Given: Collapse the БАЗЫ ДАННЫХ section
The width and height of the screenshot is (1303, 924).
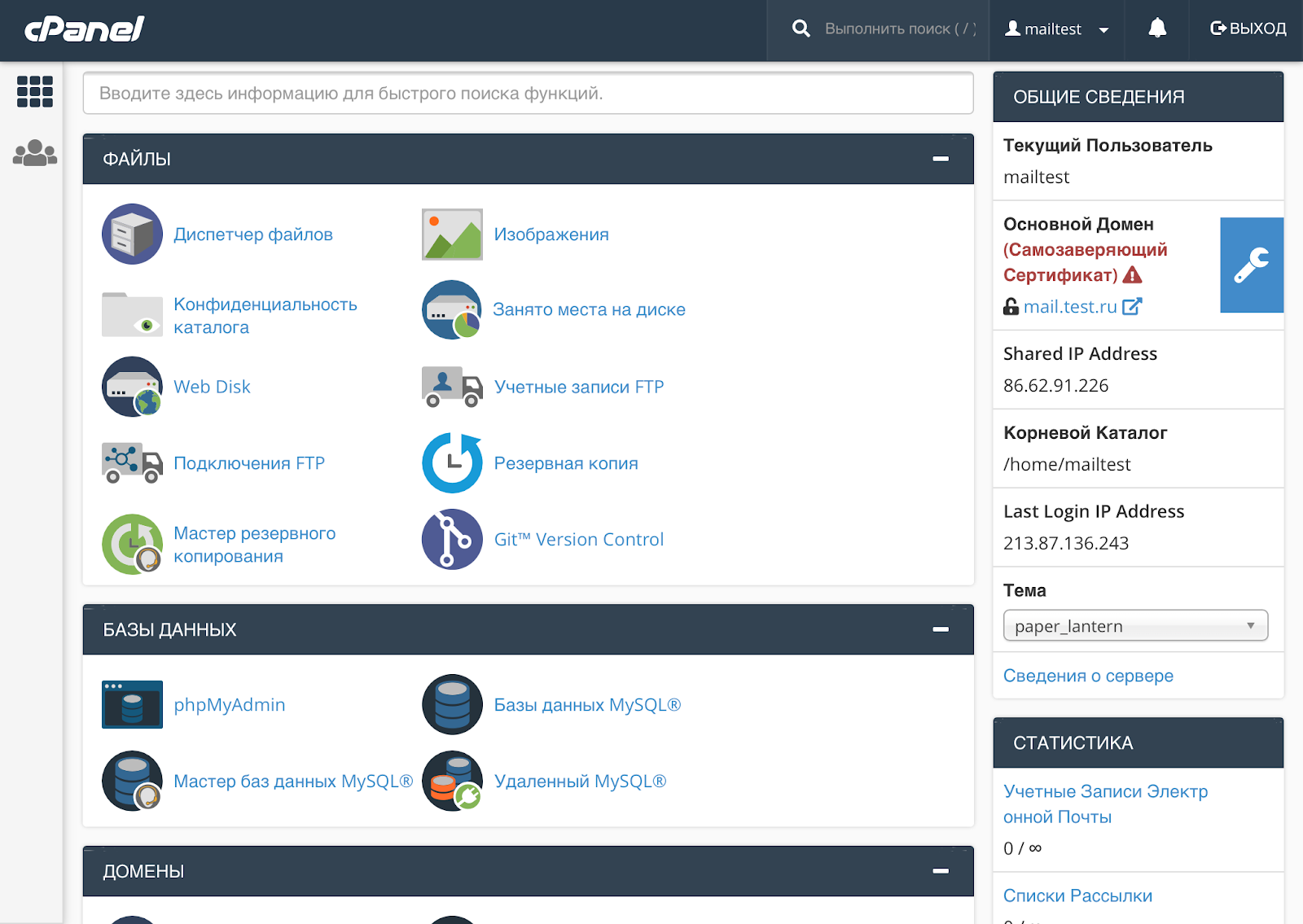Looking at the screenshot, I should point(941,629).
